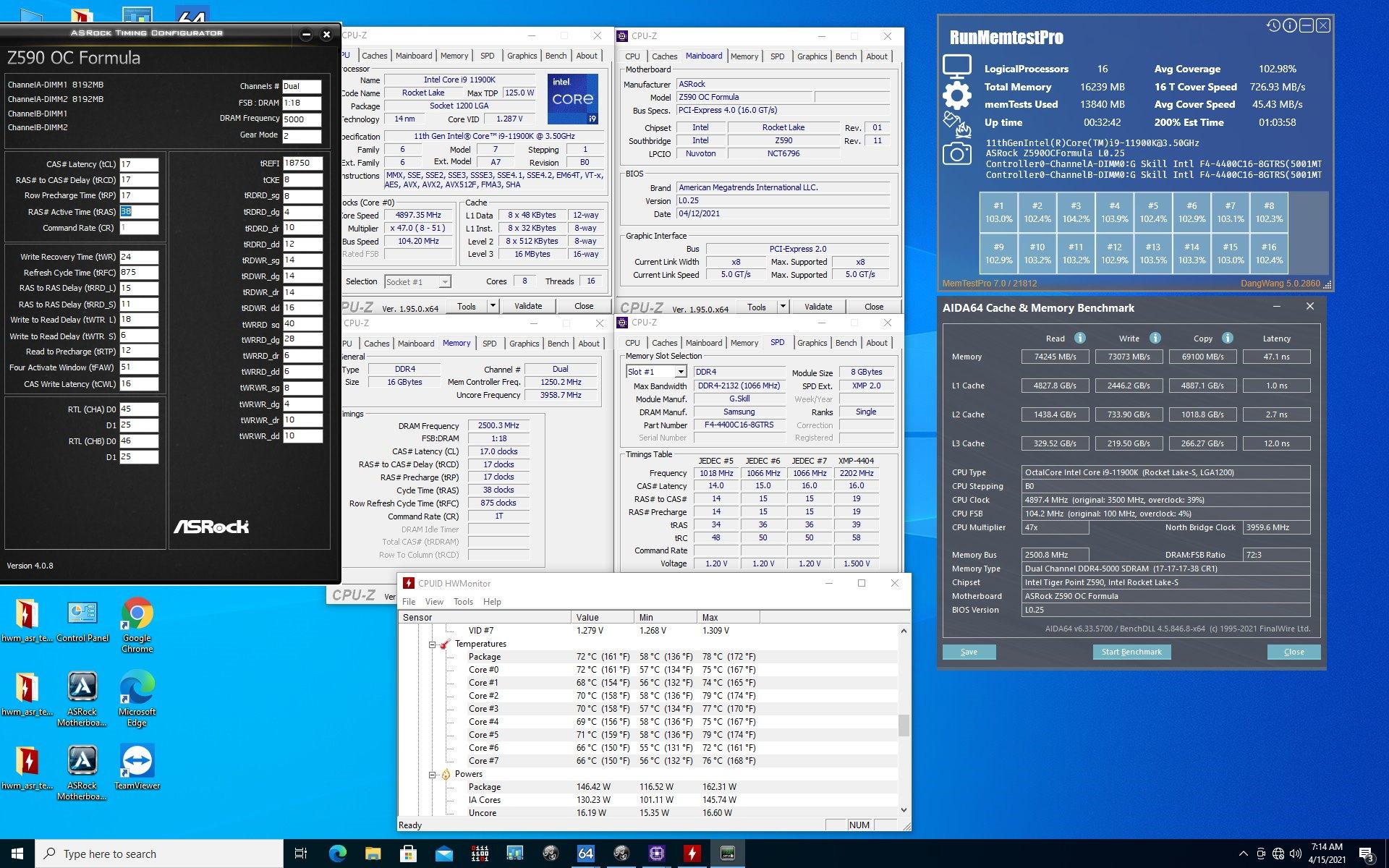Click AIDA64 icon on taskbar

click(x=585, y=854)
